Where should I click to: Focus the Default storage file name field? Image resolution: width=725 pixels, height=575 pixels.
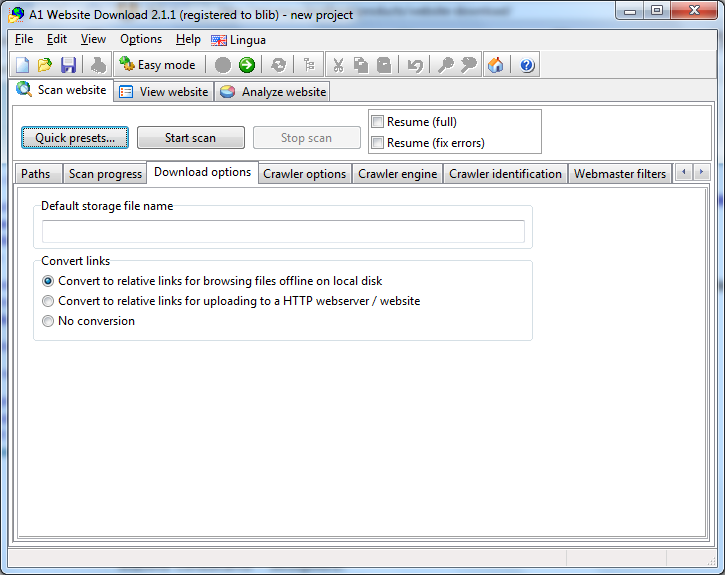click(283, 231)
